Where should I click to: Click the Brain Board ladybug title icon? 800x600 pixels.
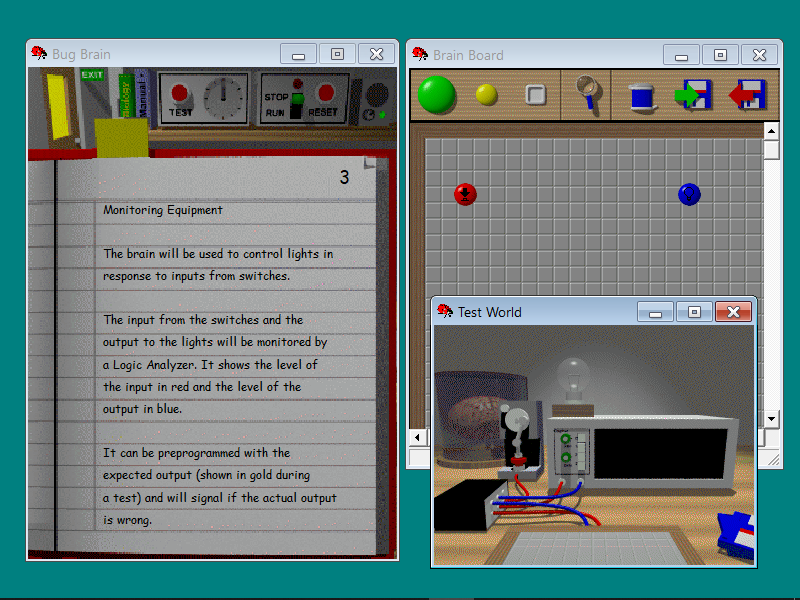pos(420,54)
